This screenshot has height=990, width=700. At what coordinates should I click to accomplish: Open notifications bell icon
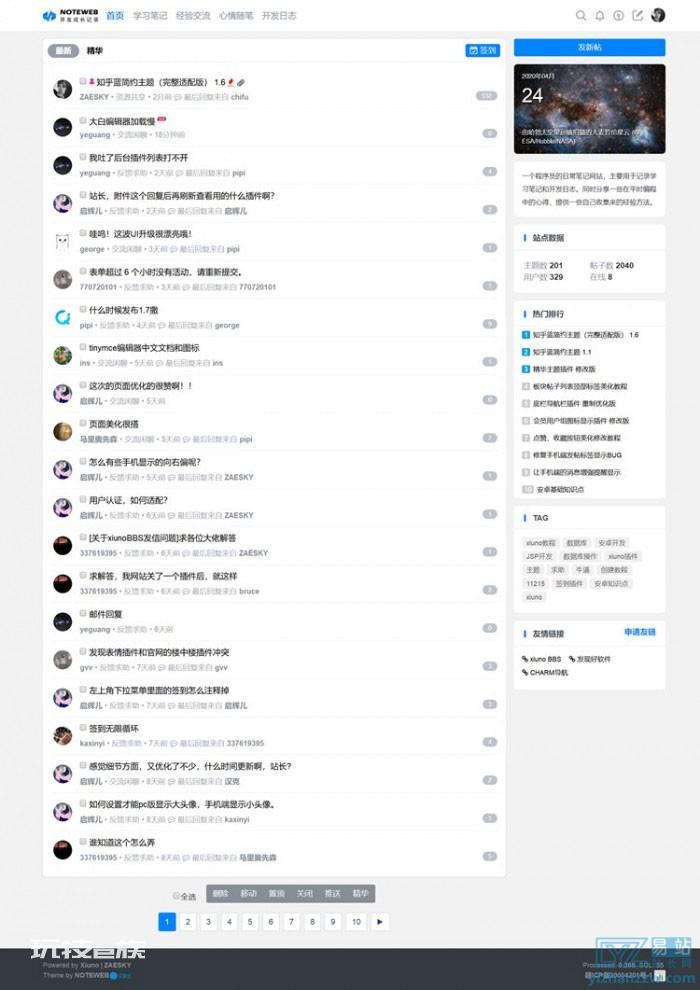[600, 16]
